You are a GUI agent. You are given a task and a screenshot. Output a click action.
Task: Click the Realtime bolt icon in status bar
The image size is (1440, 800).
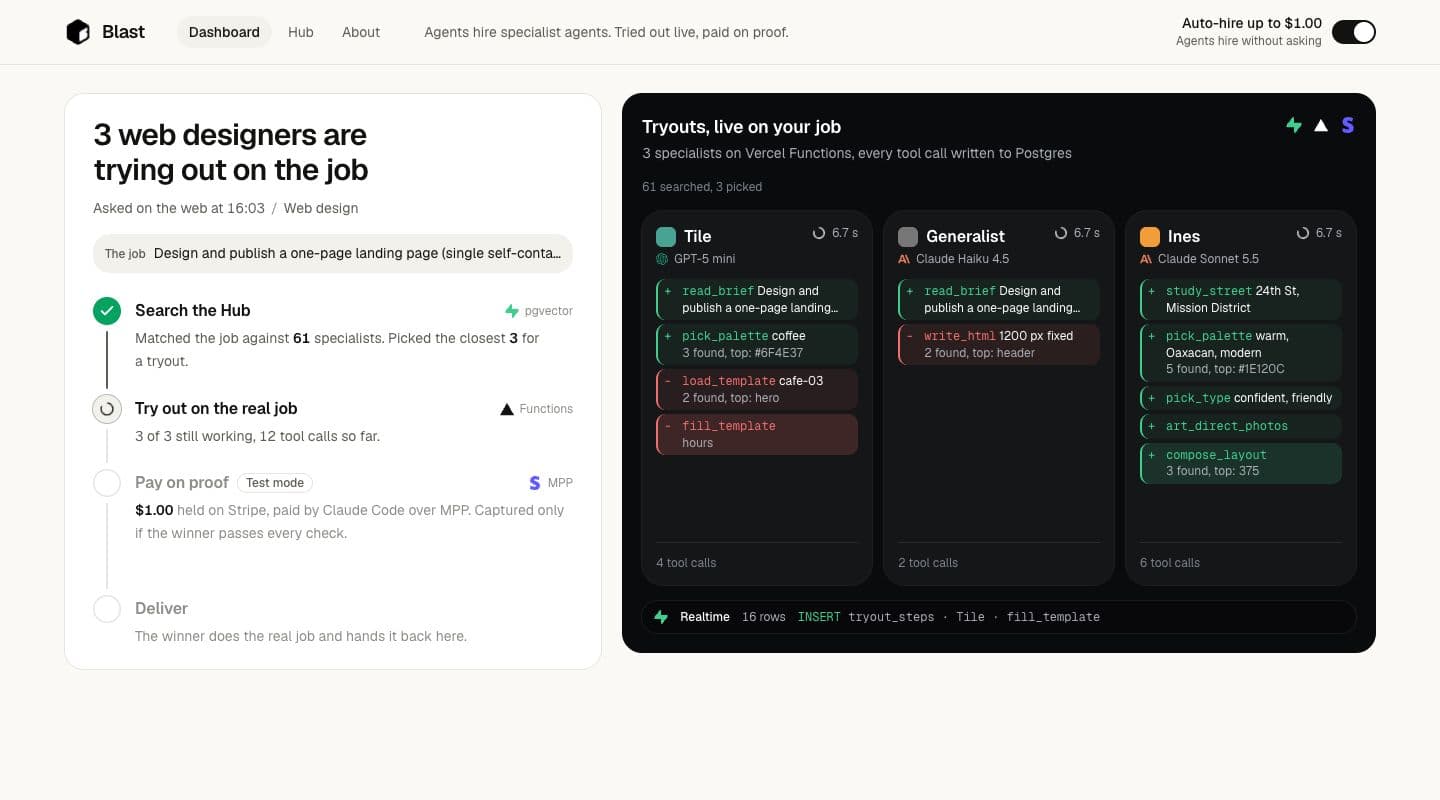pos(661,617)
